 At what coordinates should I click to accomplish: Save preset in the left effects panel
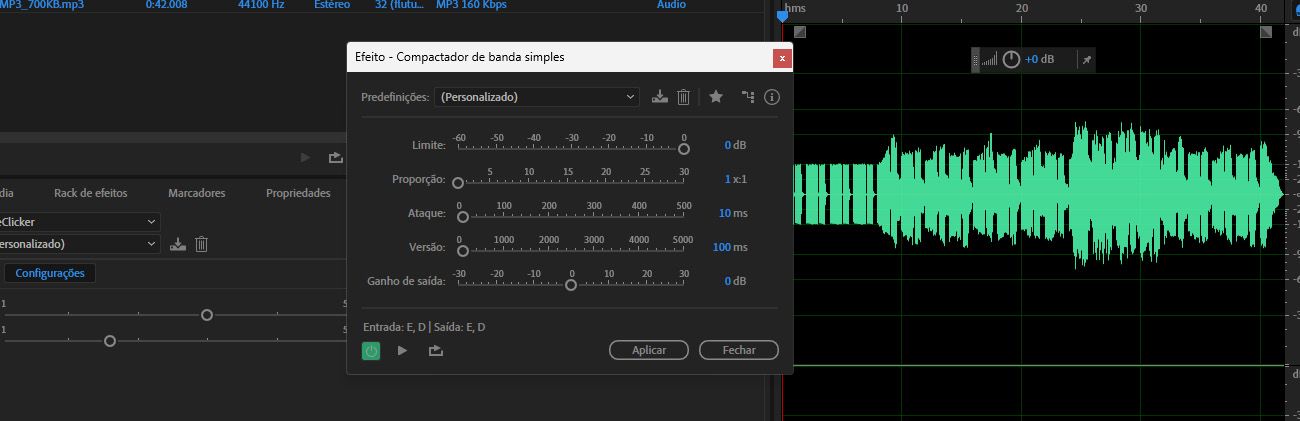tap(178, 244)
